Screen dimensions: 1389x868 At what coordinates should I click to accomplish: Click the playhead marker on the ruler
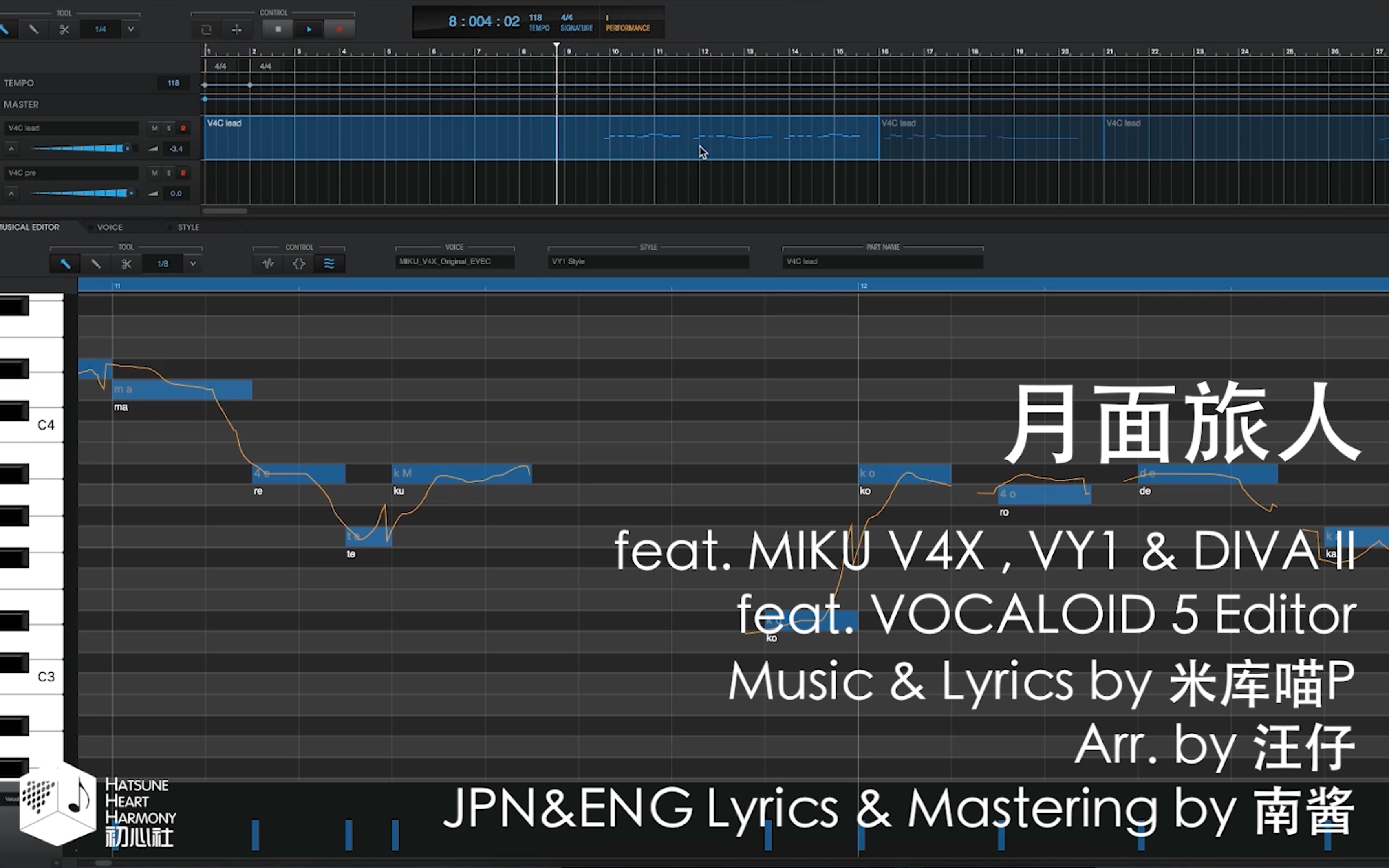(x=556, y=46)
